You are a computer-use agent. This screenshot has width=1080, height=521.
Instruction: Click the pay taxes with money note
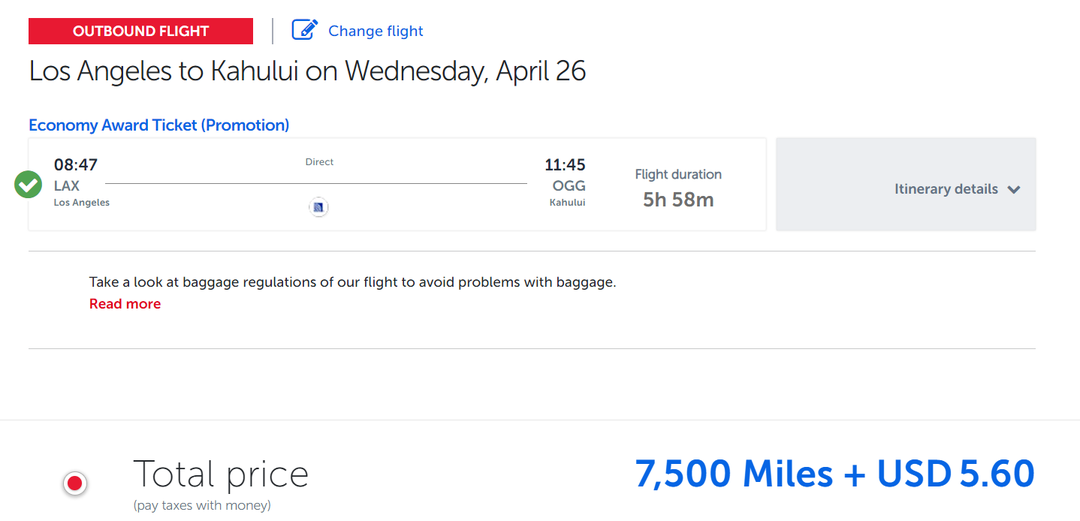(202, 506)
